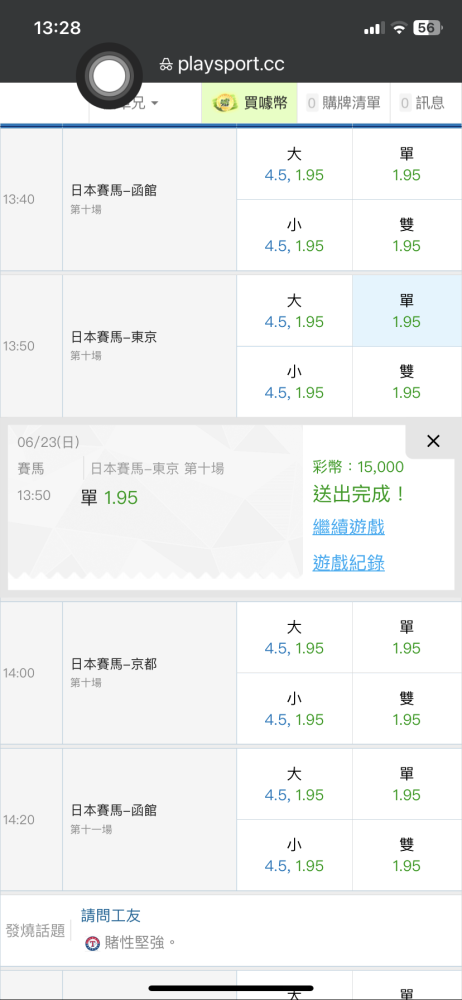Open the user account dropdown arrow
This screenshot has width=462, height=1000.
155,103
